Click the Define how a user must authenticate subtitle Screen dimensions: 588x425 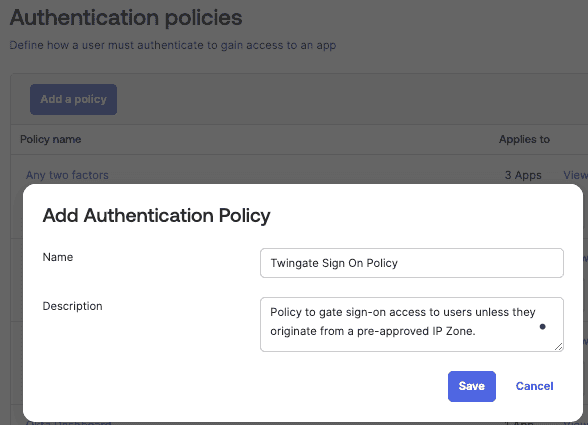(173, 45)
